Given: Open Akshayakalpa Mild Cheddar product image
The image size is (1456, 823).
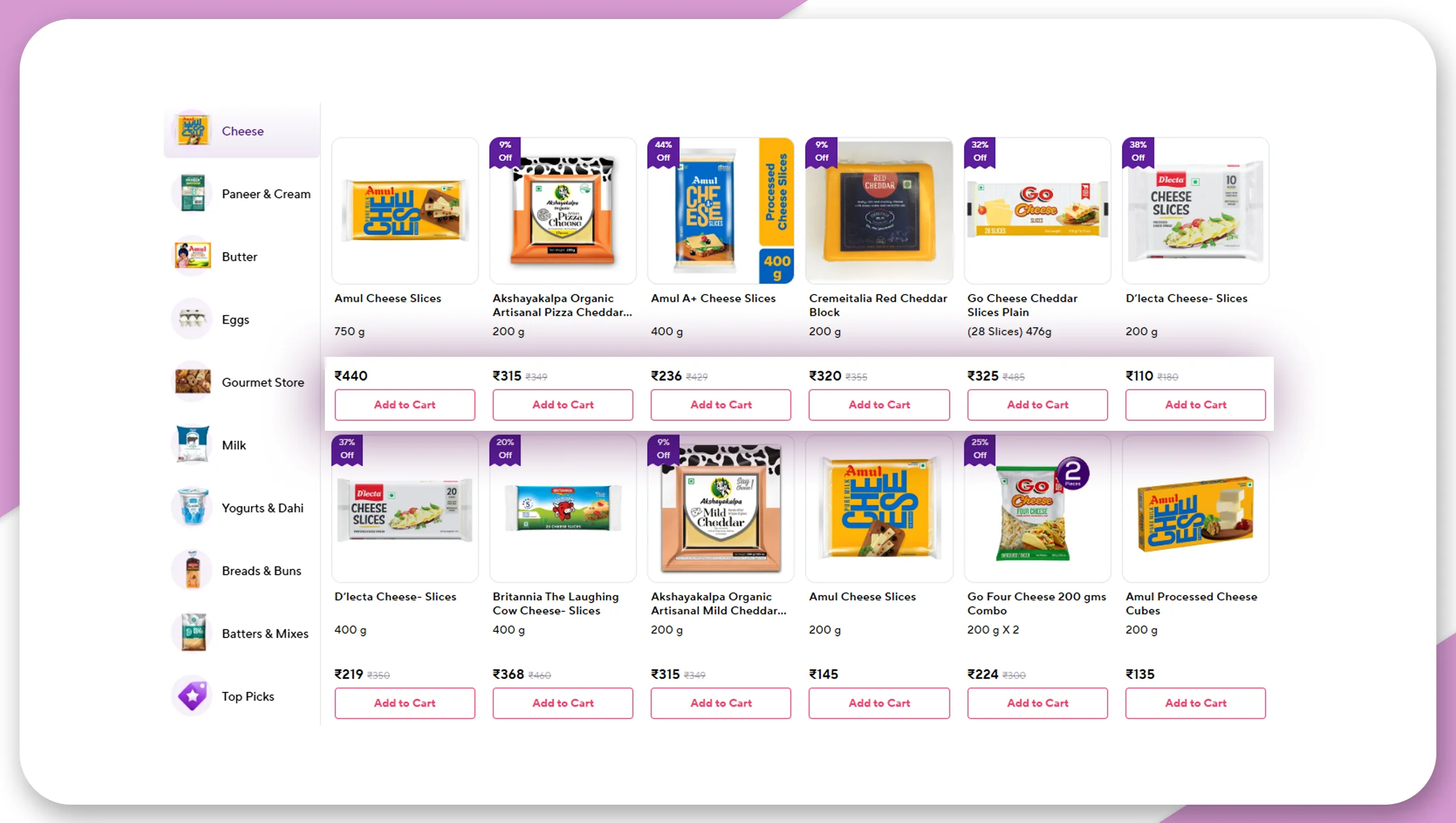Looking at the screenshot, I should coord(720,509).
